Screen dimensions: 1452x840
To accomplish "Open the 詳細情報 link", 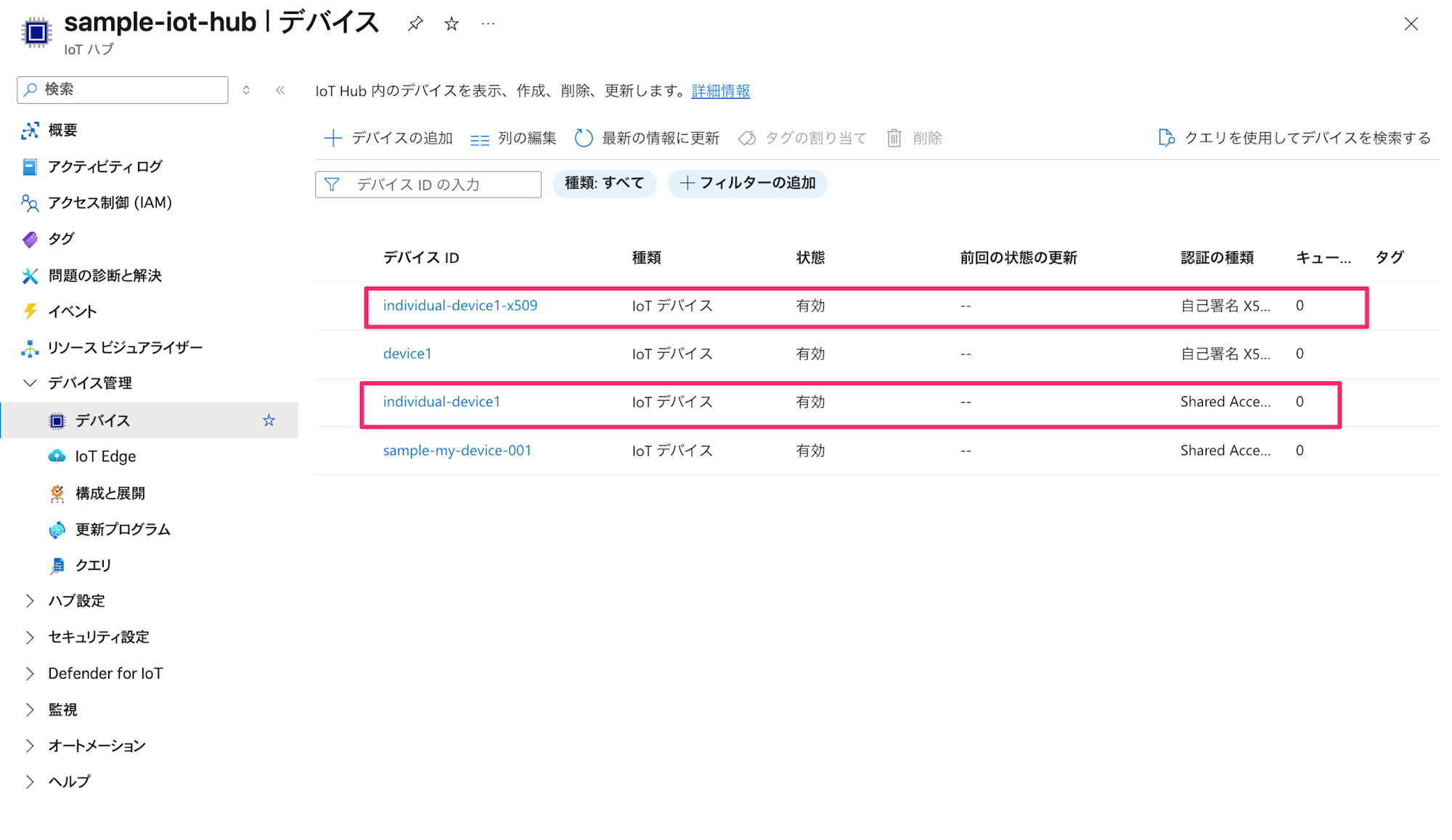I will (720, 91).
